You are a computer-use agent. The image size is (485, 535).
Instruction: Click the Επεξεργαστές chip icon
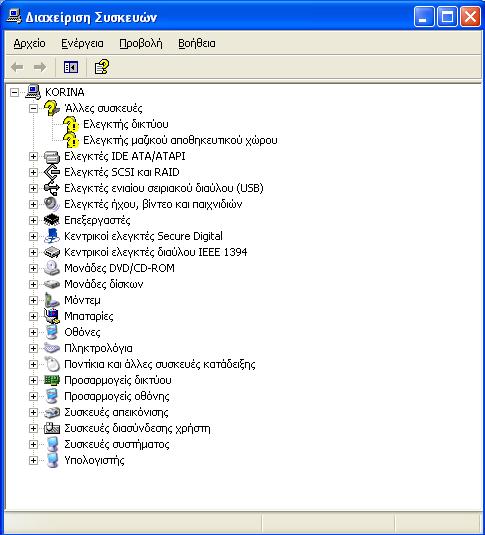pos(52,220)
